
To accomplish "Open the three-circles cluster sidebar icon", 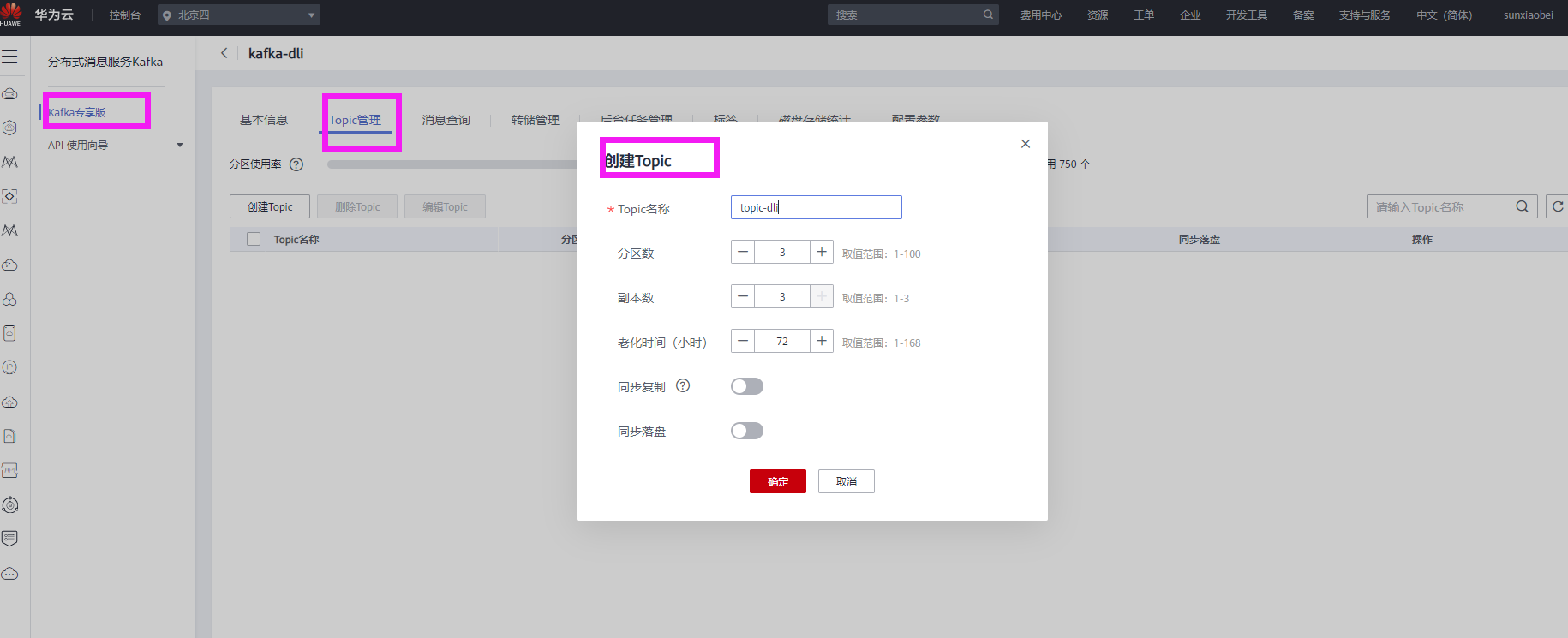I will coord(9,299).
